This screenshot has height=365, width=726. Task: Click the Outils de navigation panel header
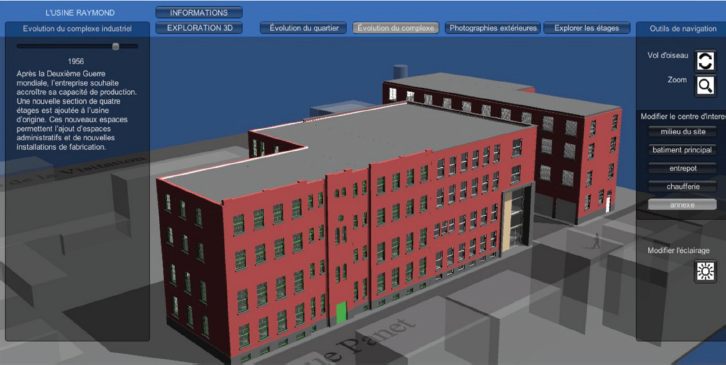coord(682,29)
